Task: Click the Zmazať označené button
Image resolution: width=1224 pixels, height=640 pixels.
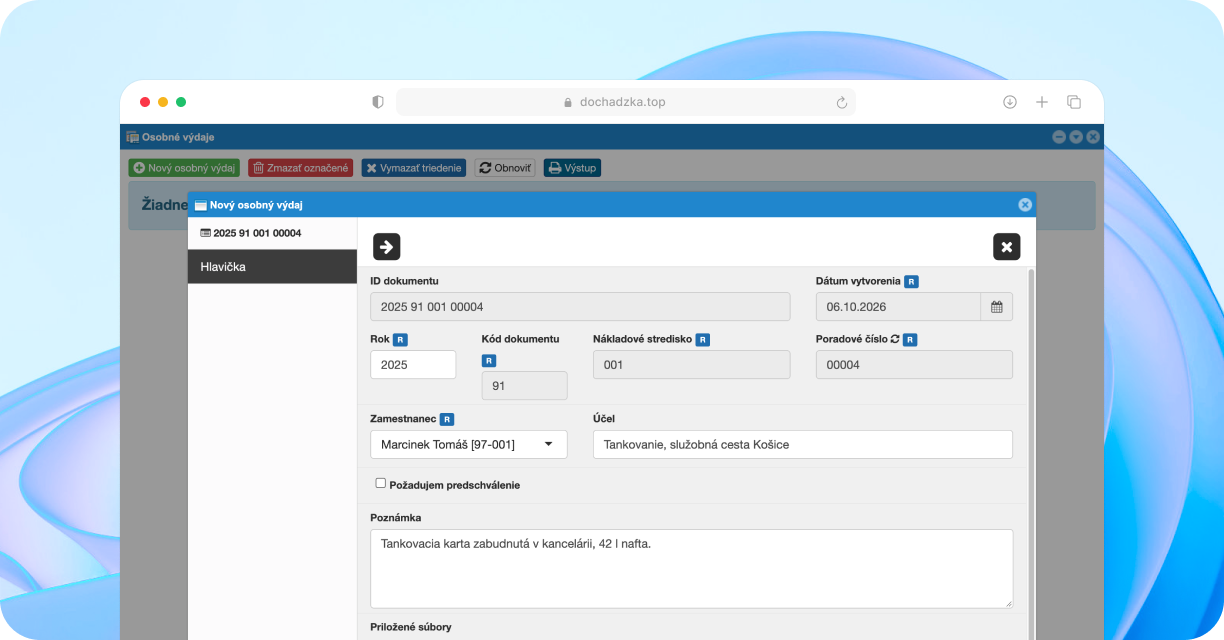Action: (x=301, y=168)
